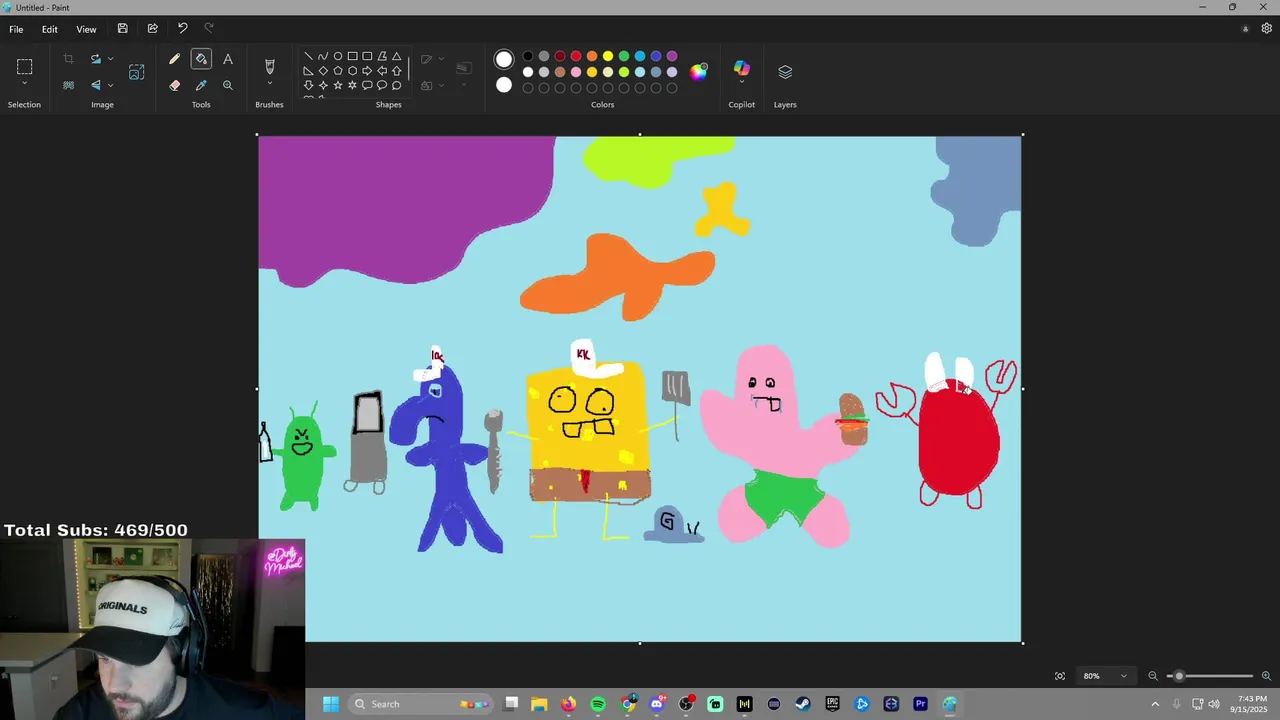
Task: Choose the Diamond shape
Action: 323,71
